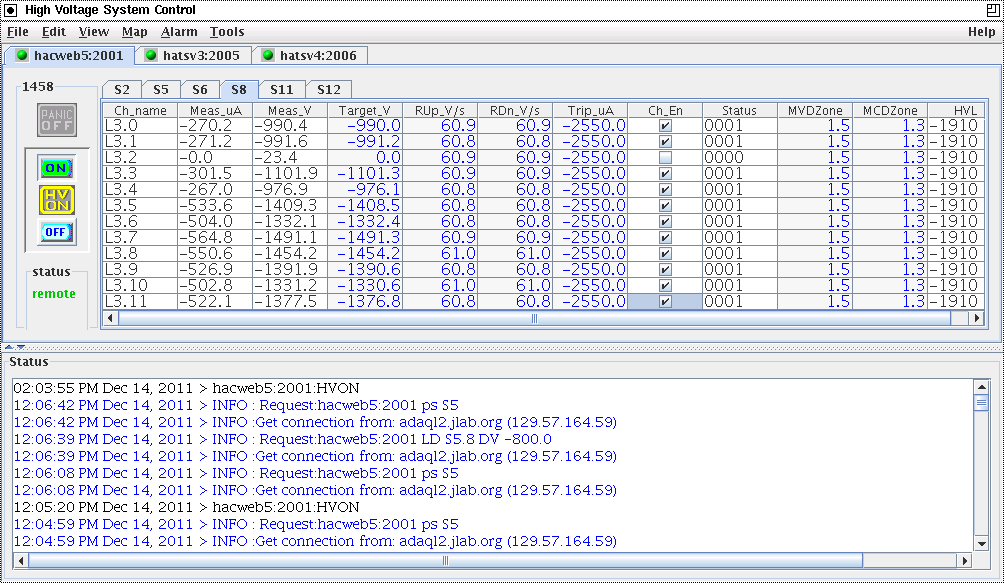Click MVDZone cell for channel L3.10
This screenshot has height=583, width=1004.
pos(815,286)
